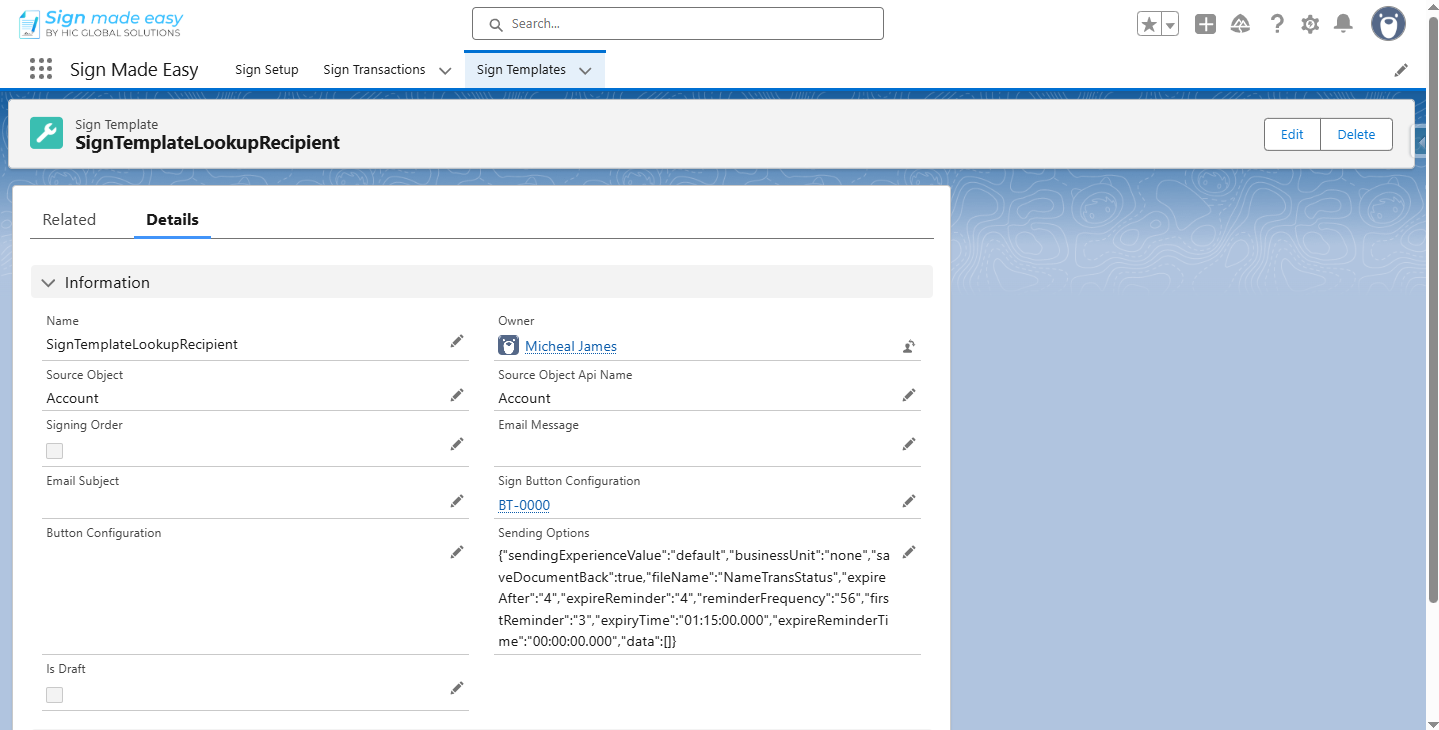Edit the Name field pencil icon
Viewport: 1439px width, 730px height.
click(x=457, y=342)
